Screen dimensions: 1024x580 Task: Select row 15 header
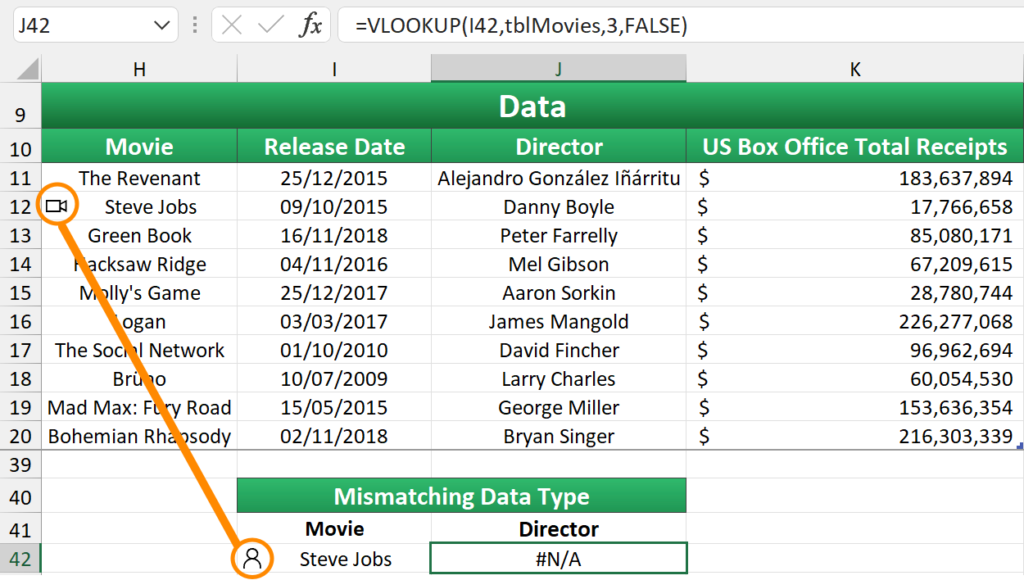tap(21, 293)
